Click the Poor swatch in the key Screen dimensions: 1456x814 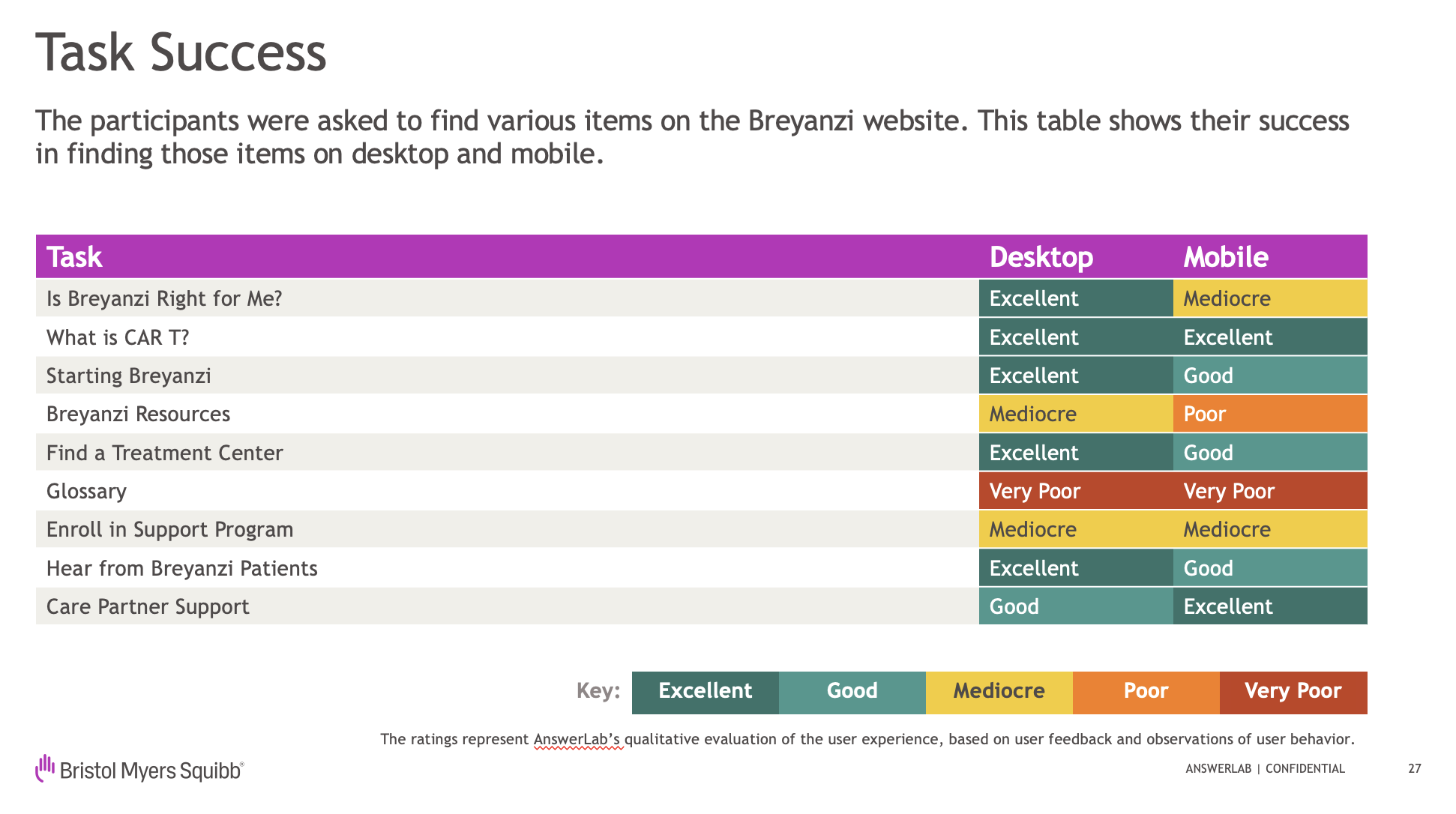pyautogui.click(x=1146, y=691)
